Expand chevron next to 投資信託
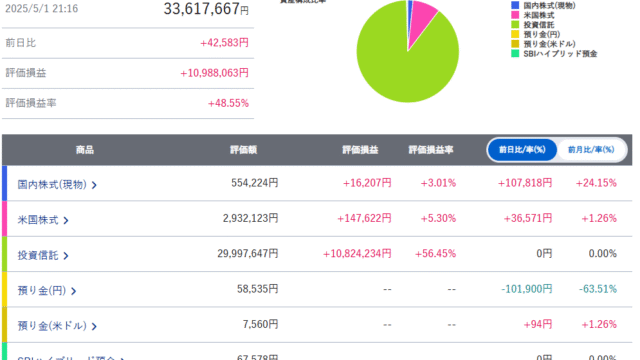The height and width of the screenshot is (360, 640). click(66, 256)
